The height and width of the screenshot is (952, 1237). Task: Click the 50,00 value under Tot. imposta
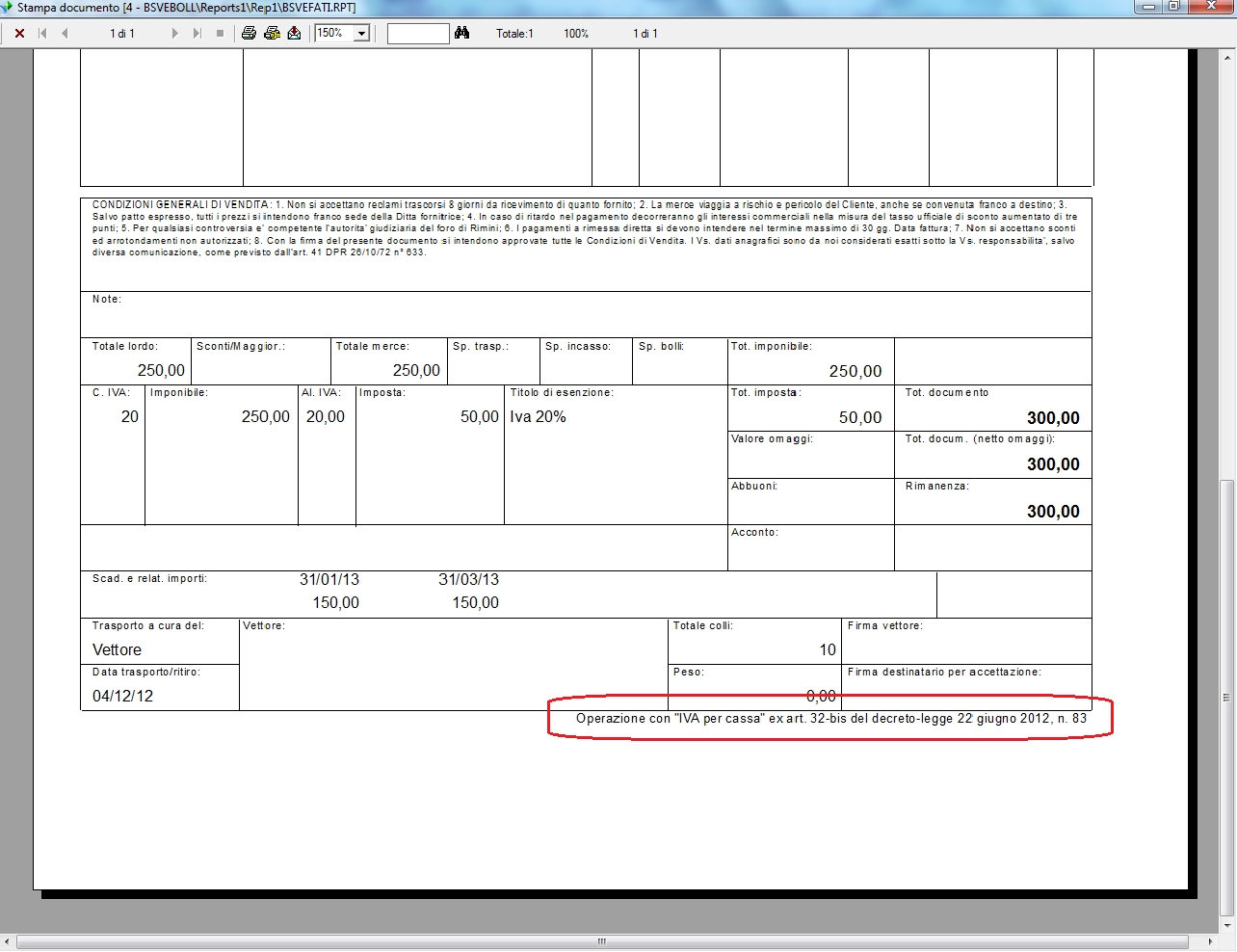(x=860, y=418)
